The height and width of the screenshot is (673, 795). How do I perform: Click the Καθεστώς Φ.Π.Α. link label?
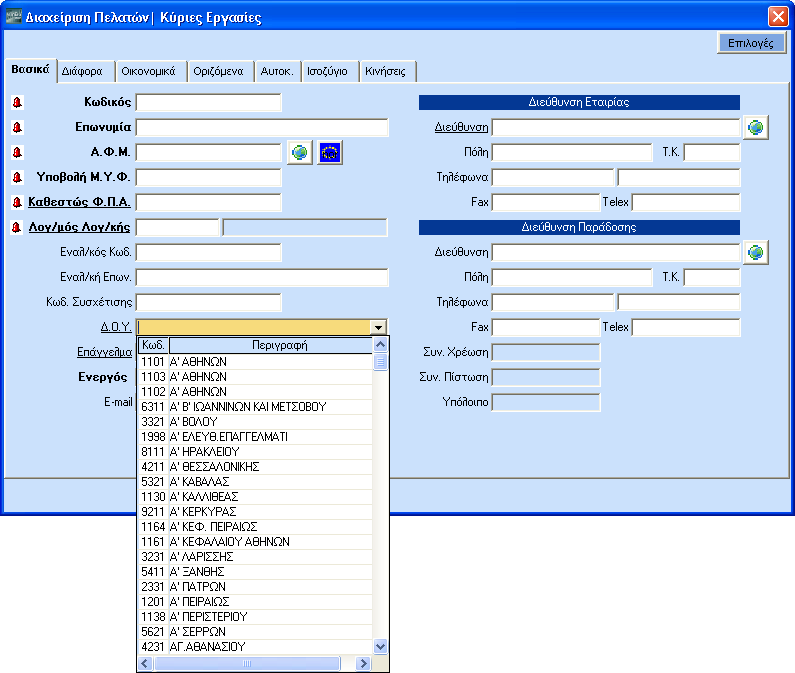tap(79, 202)
